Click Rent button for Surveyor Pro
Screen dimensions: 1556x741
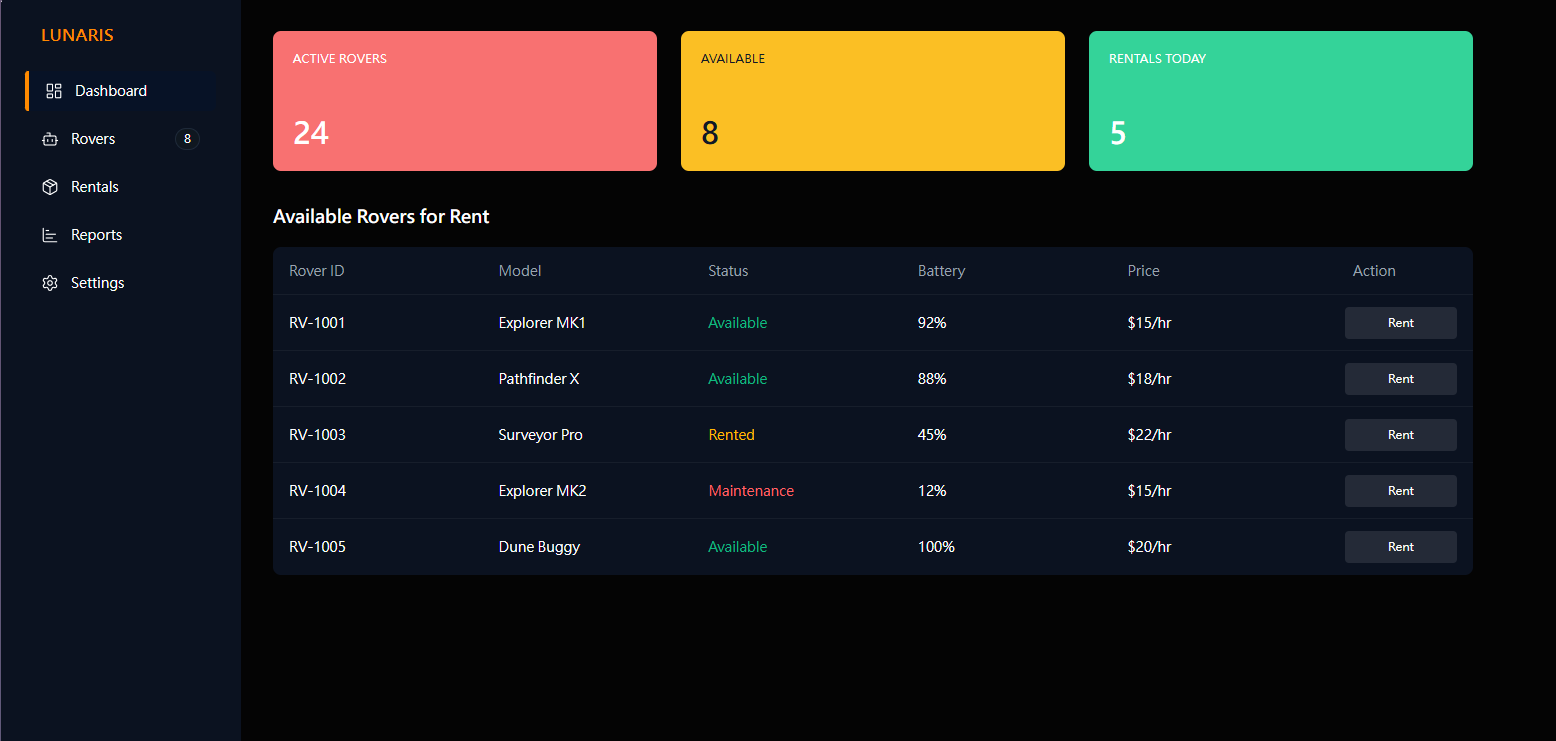pos(1400,435)
